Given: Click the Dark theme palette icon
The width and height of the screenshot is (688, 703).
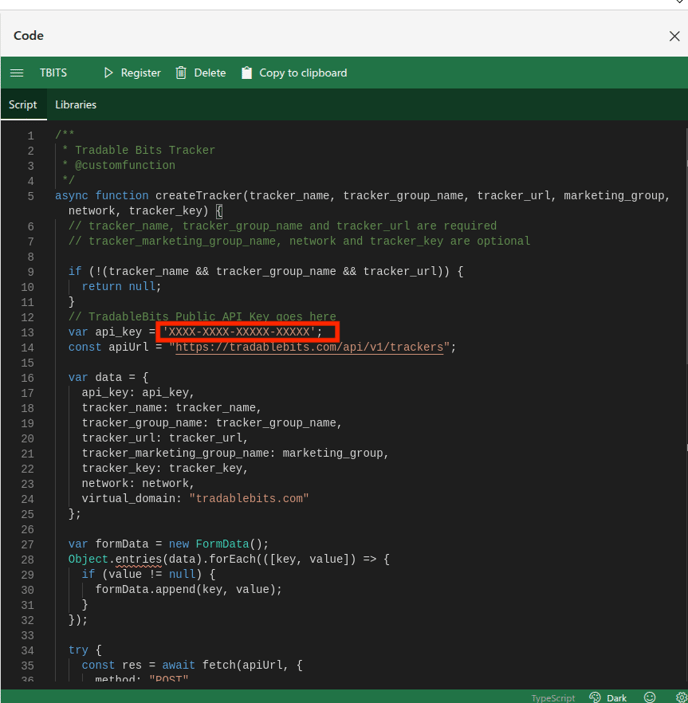Looking at the screenshot, I should coord(595,697).
